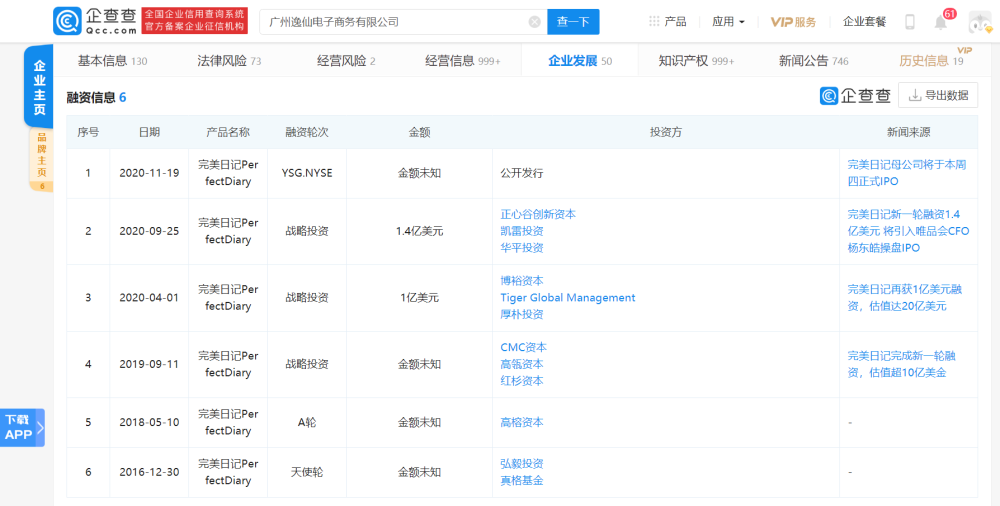1000x506 pixels.
Task: Click date cell 2020-09-25
Action: 149,231
